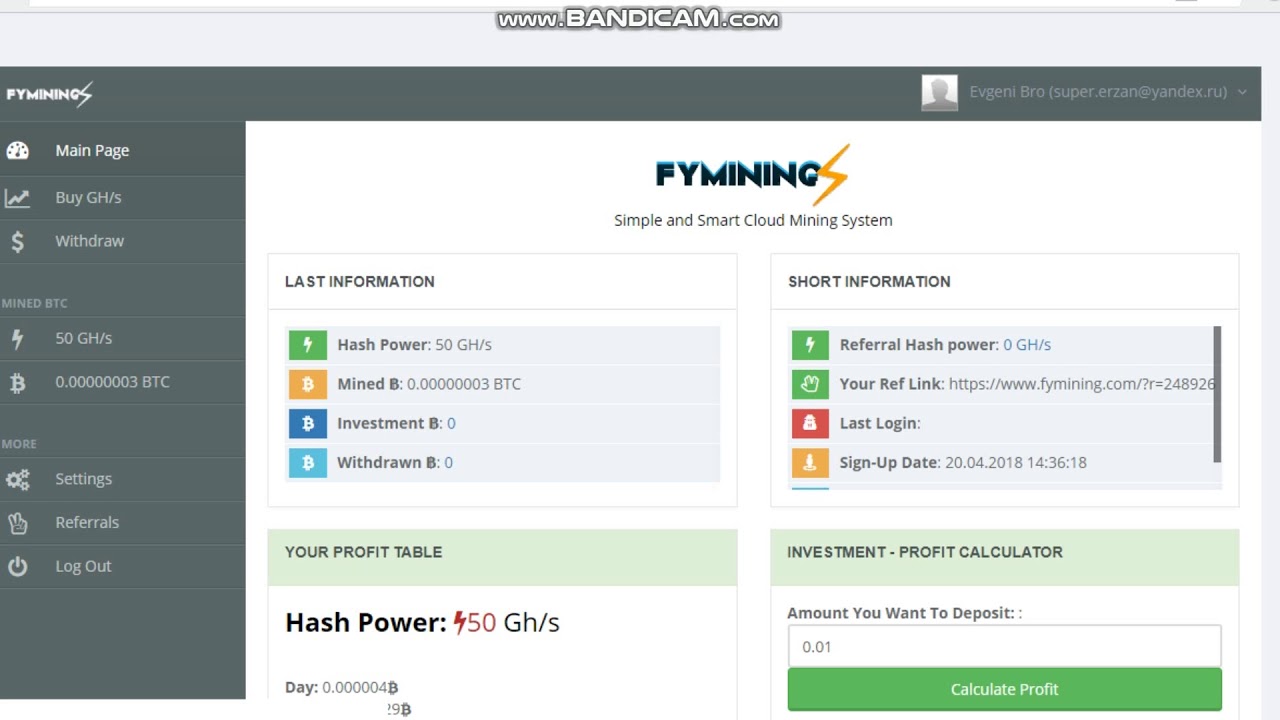Click the orange download icon next to Sign-Up Date

click(810, 463)
